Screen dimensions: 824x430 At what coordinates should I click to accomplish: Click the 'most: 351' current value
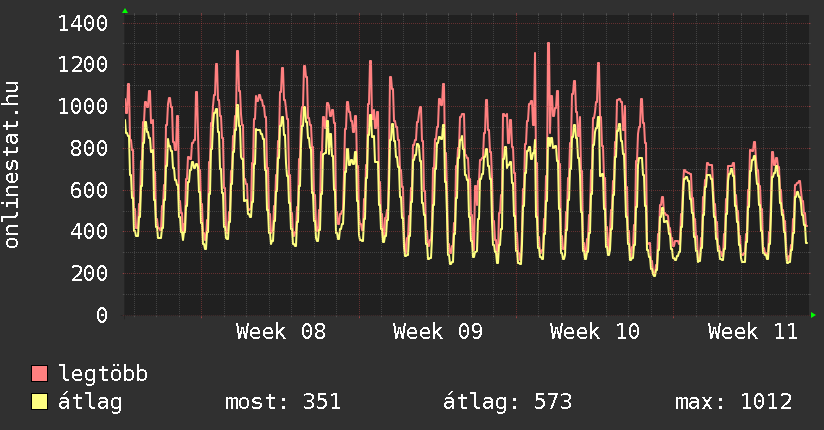[x=283, y=402]
